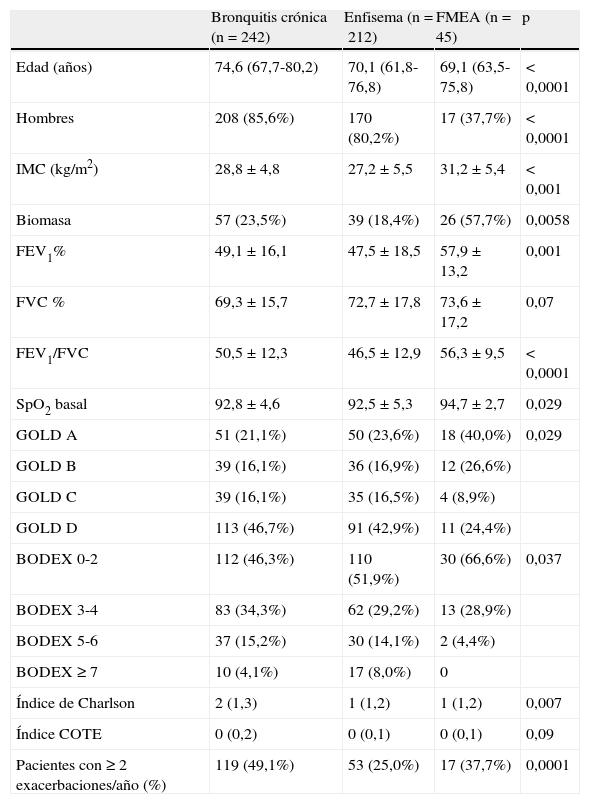Click the p value 0,037 for BODEX
This screenshot has width=590, height=804.
tap(544, 559)
